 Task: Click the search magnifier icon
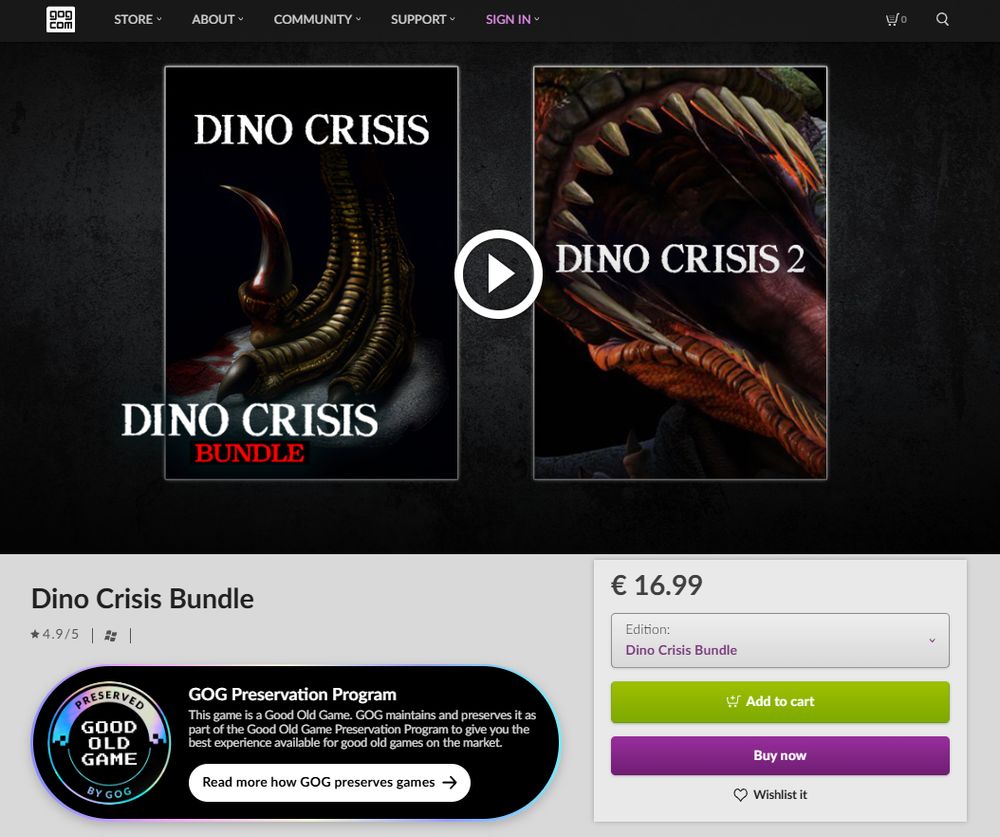[x=942, y=19]
